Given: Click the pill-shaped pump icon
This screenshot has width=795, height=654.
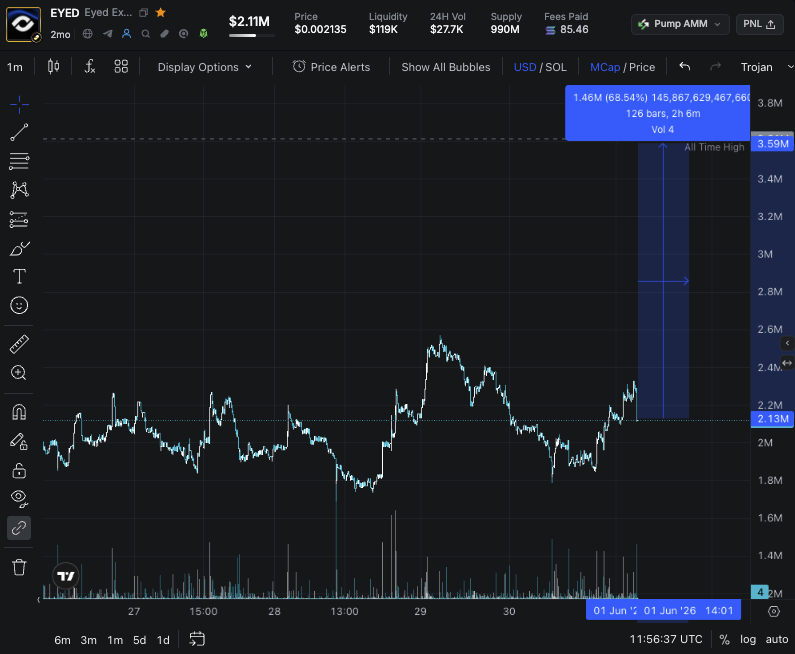Looking at the screenshot, I should [x=164, y=34].
